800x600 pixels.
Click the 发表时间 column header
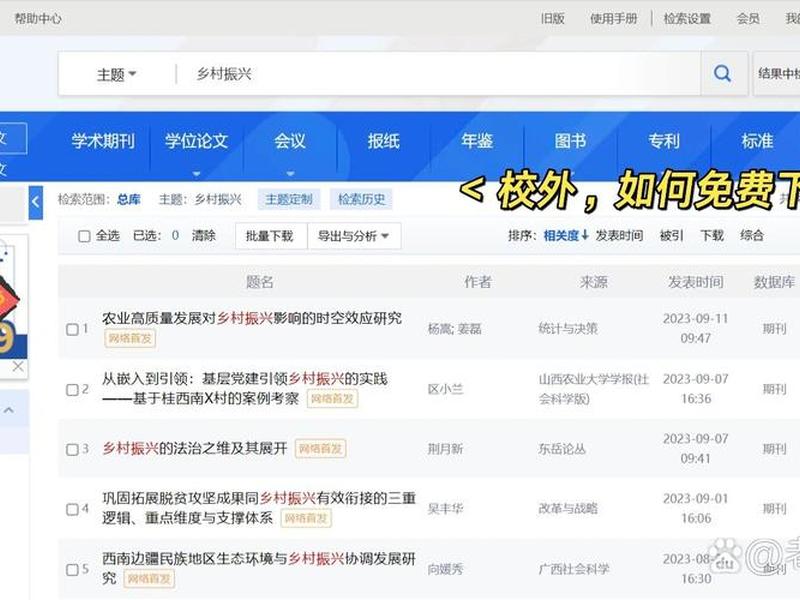point(696,282)
